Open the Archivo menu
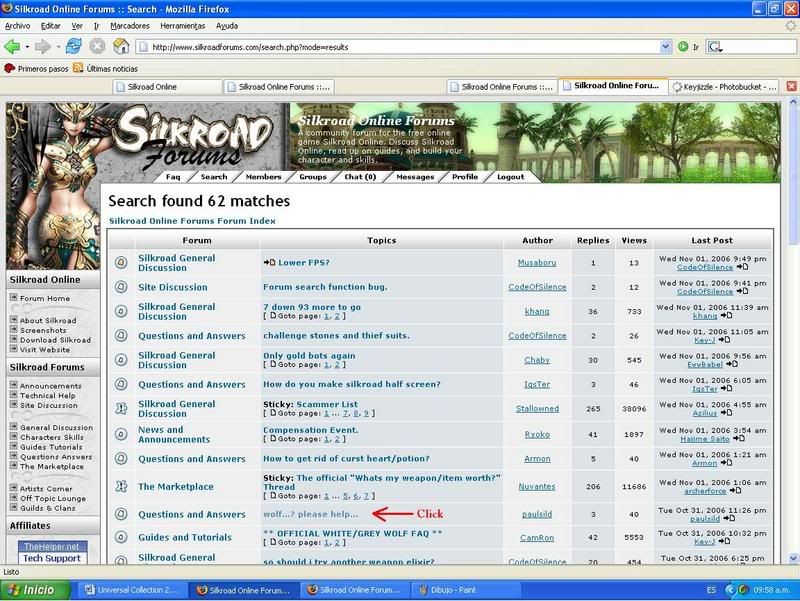 point(17,26)
